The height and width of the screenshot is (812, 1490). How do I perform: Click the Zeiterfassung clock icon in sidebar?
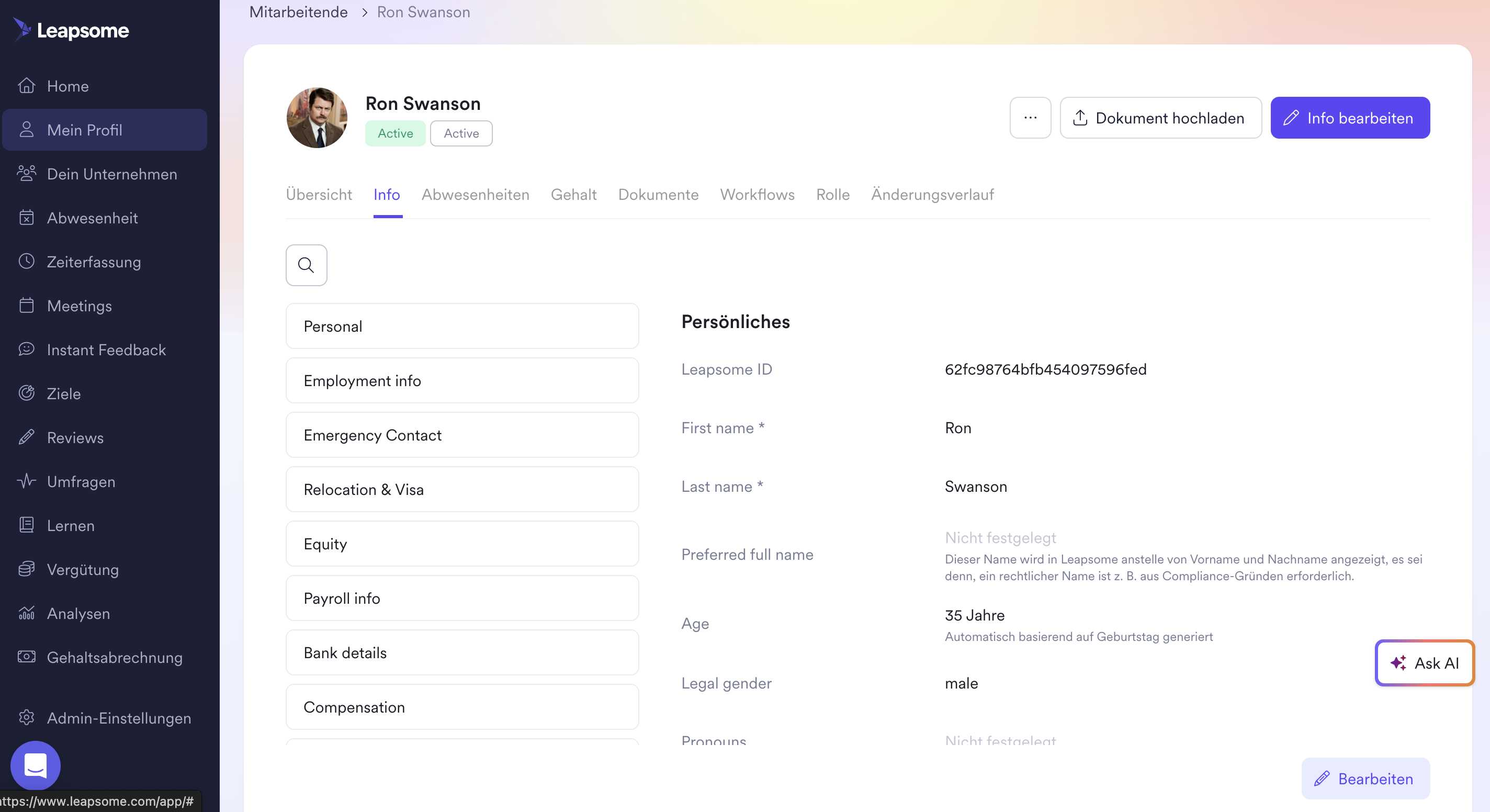[27, 262]
